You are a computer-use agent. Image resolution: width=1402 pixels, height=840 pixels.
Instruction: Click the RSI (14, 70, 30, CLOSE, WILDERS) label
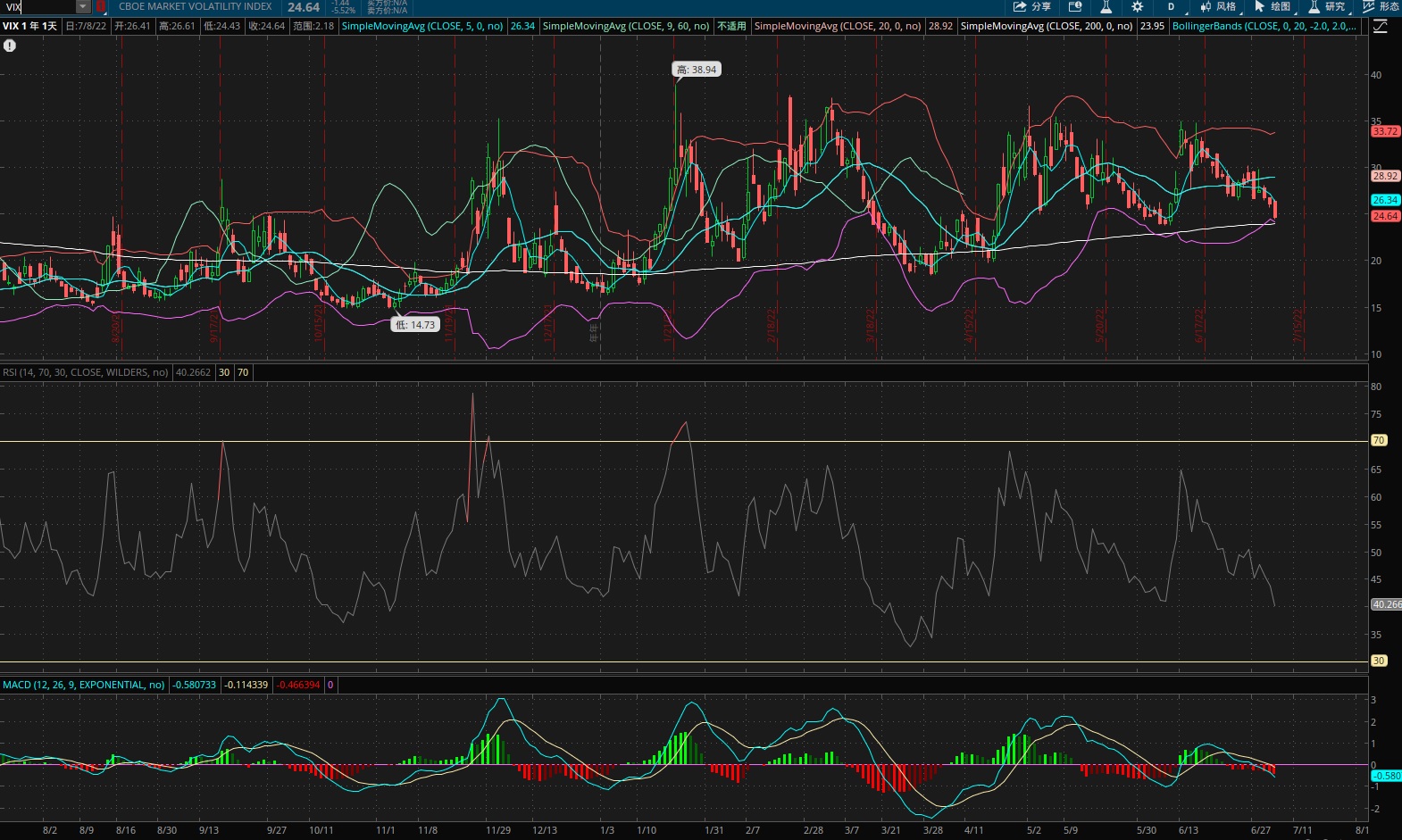tap(86, 372)
